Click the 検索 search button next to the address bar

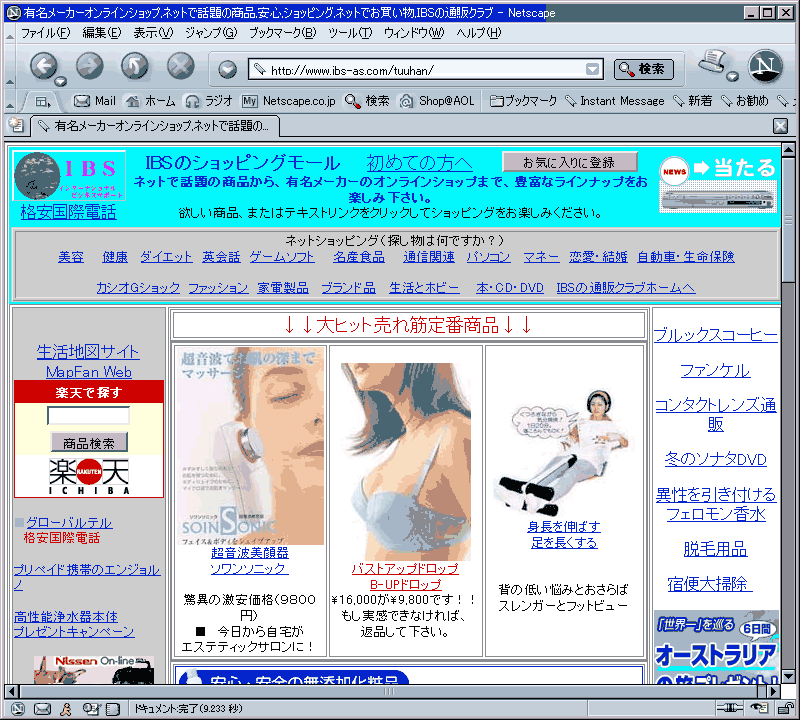(644, 69)
